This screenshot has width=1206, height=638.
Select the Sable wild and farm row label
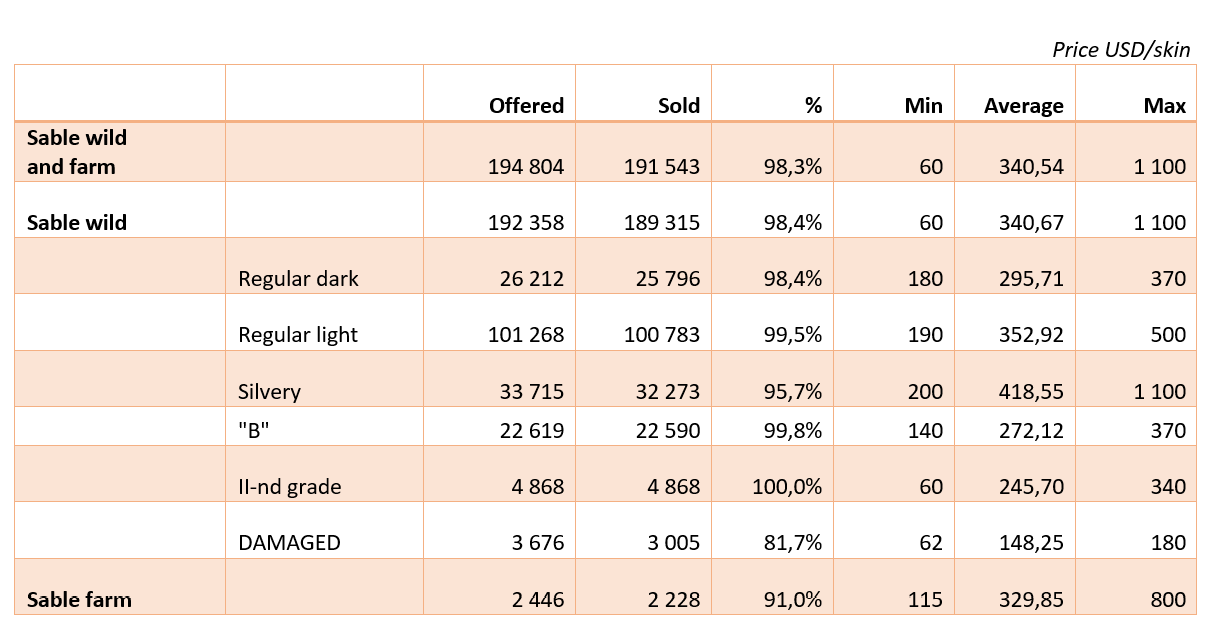click(77, 152)
